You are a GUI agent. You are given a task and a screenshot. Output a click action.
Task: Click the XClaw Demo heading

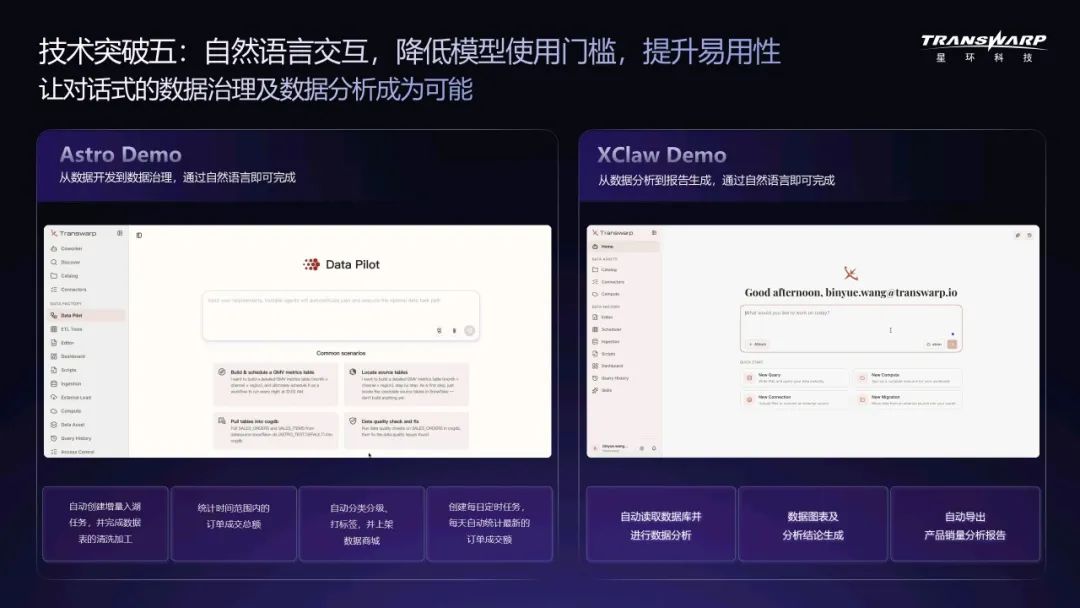[661, 155]
